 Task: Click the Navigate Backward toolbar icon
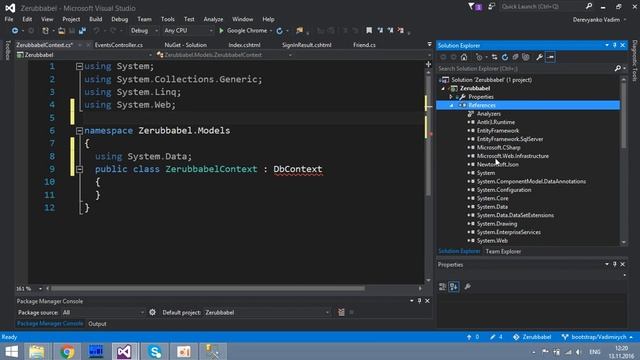(15, 31)
